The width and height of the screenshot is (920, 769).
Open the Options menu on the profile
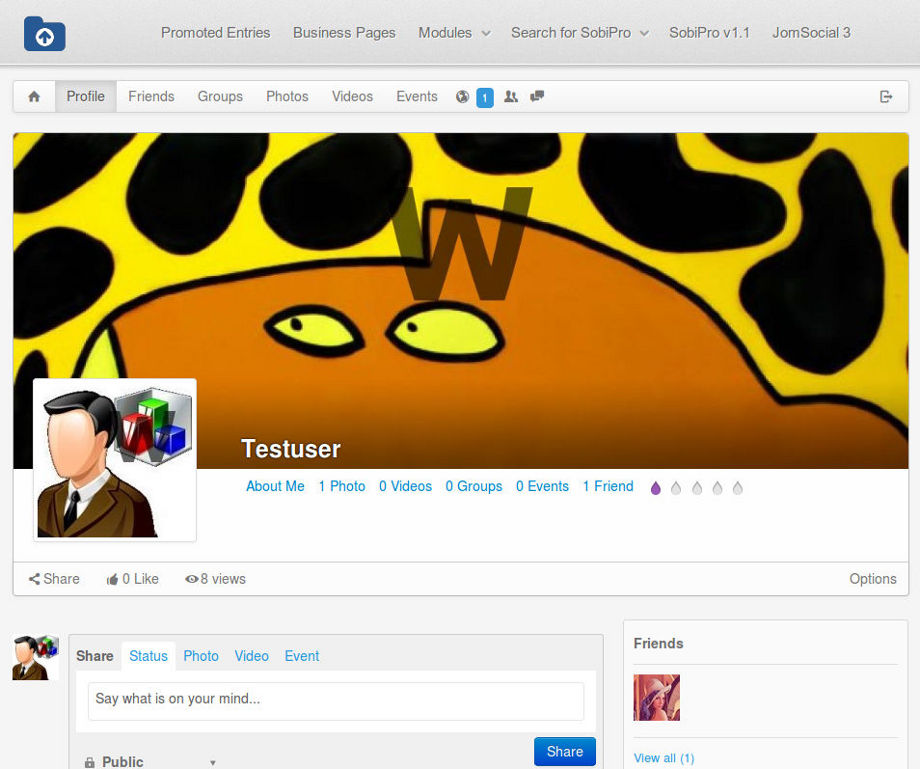coord(872,579)
